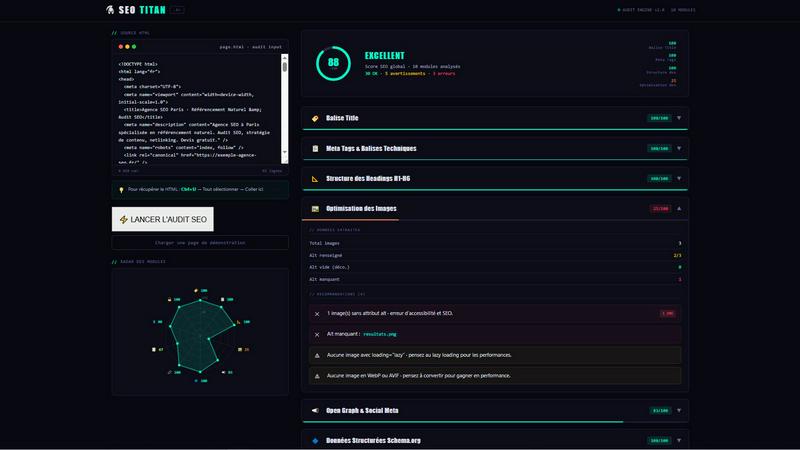The image size is (800, 450).
Task: Click the lock icon on radar chart
Action: coord(169,299)
